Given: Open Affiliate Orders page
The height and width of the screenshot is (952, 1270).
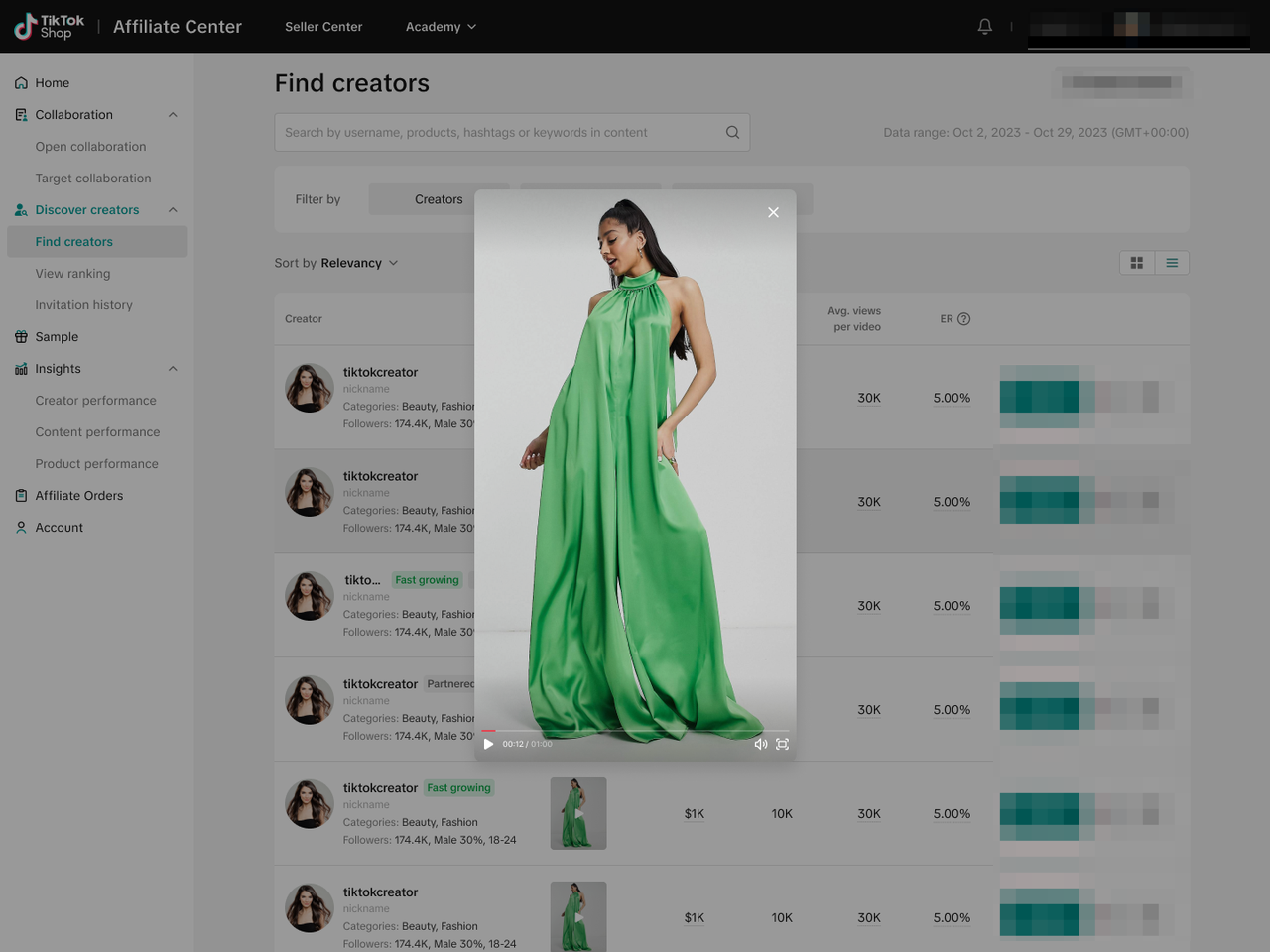Looking at the screenshot, I should [79, 496].
